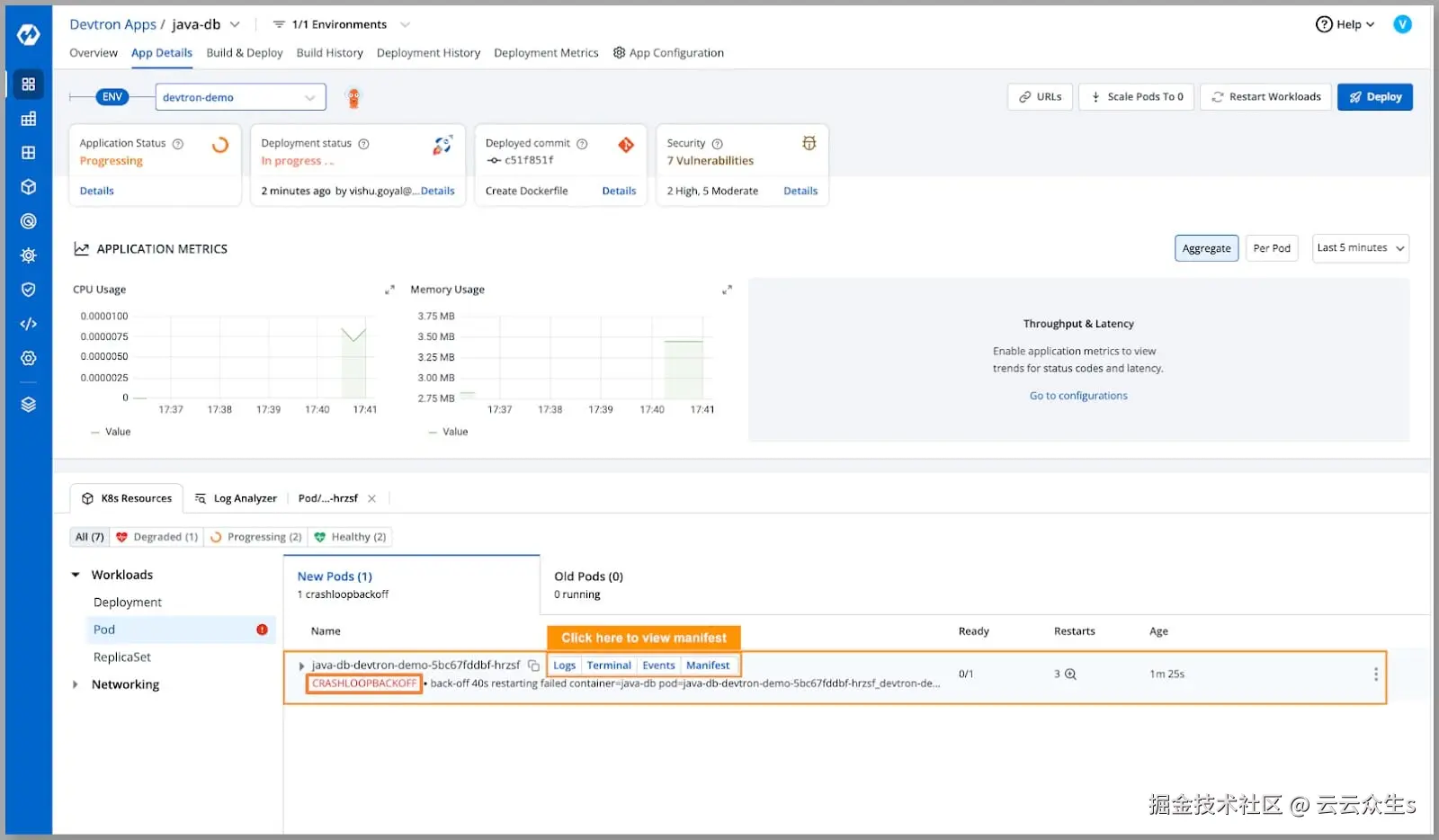
Task: Click the Deployed commit help icon
Action: (x=582, y=144)
